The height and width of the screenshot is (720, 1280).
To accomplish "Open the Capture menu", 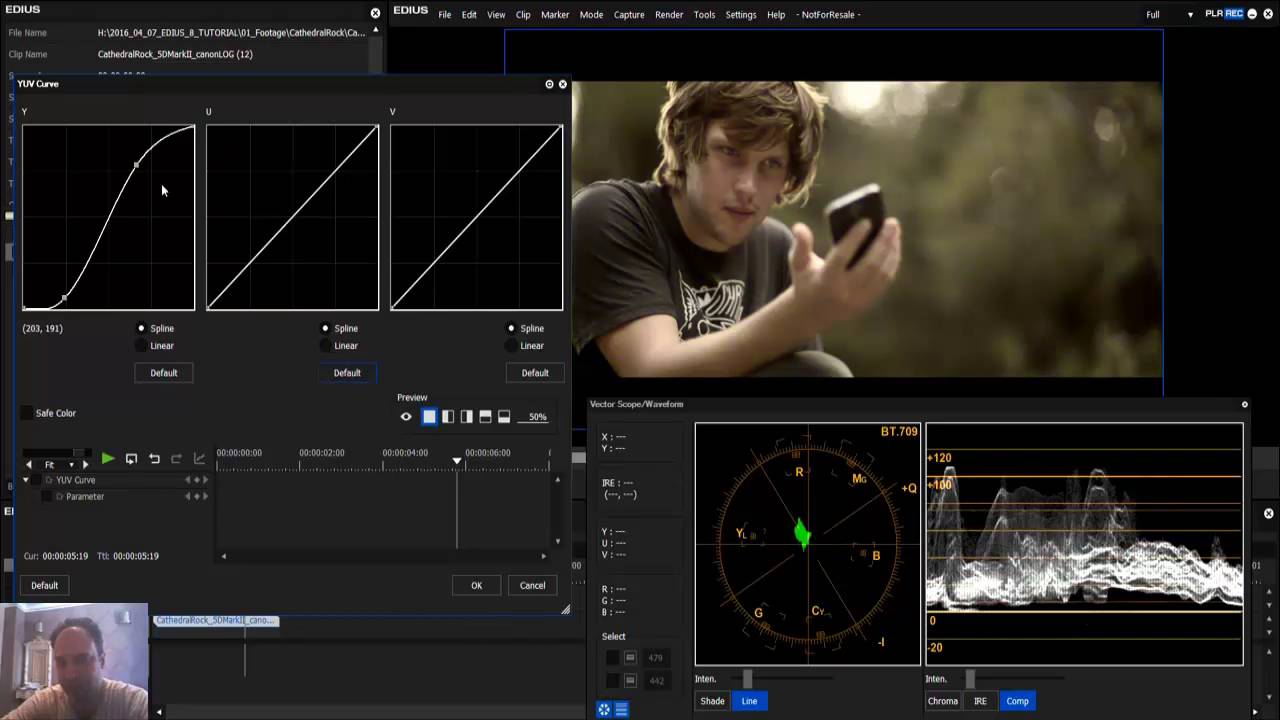I will pyautogui.click(x=628, y=15).
